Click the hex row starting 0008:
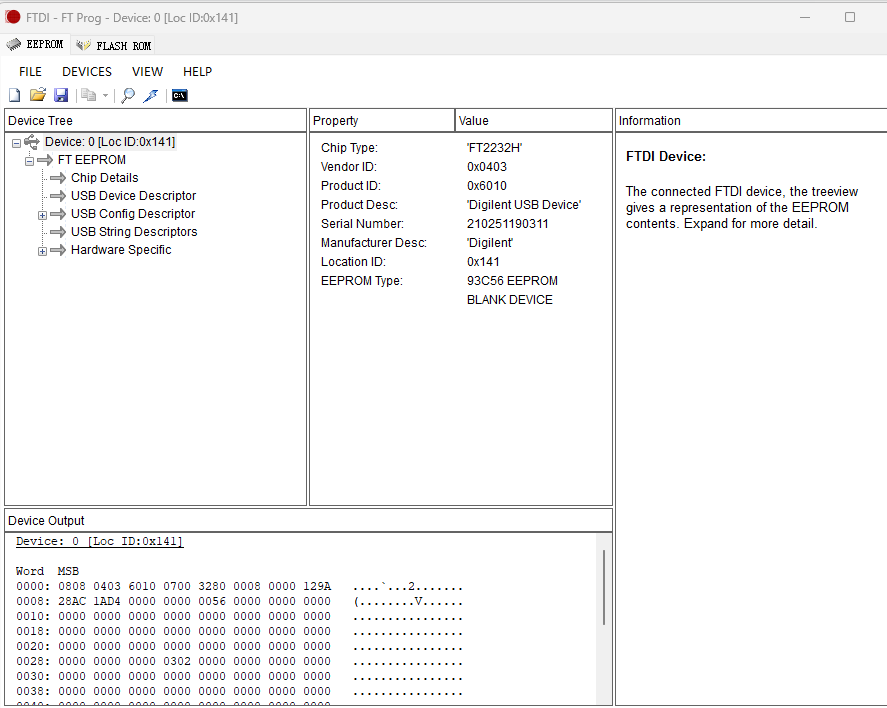Screen dimensions: 887x708 239,601
